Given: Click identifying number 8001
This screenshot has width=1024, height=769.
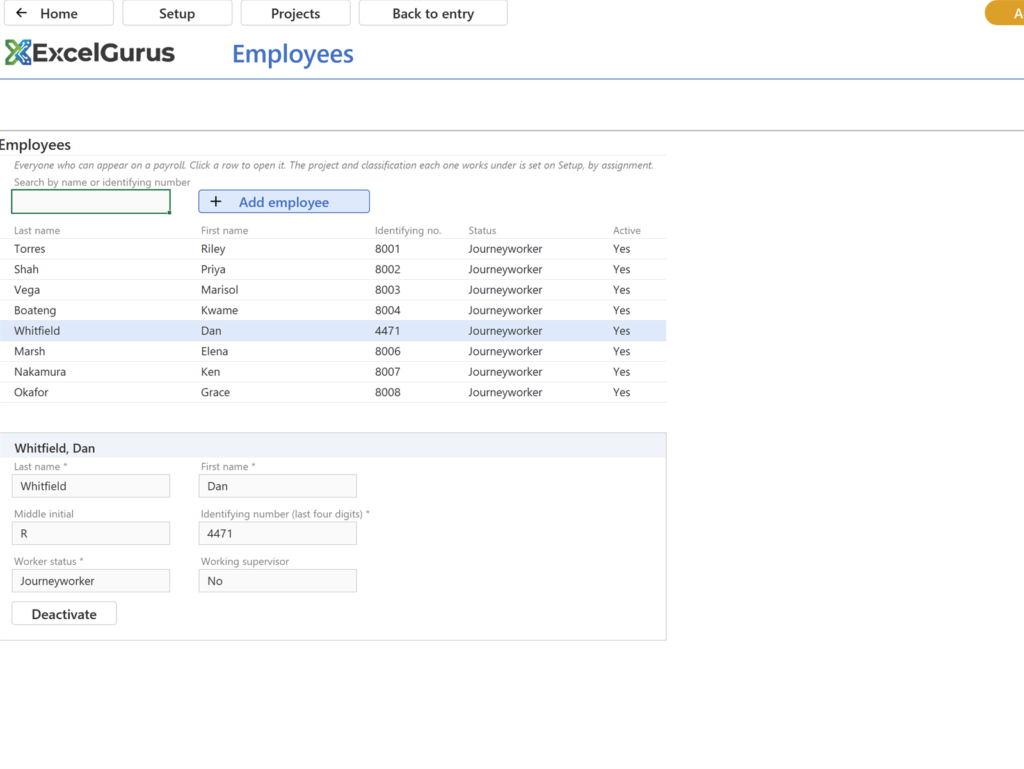Looking at the screenshot, I should coord(387,249).
